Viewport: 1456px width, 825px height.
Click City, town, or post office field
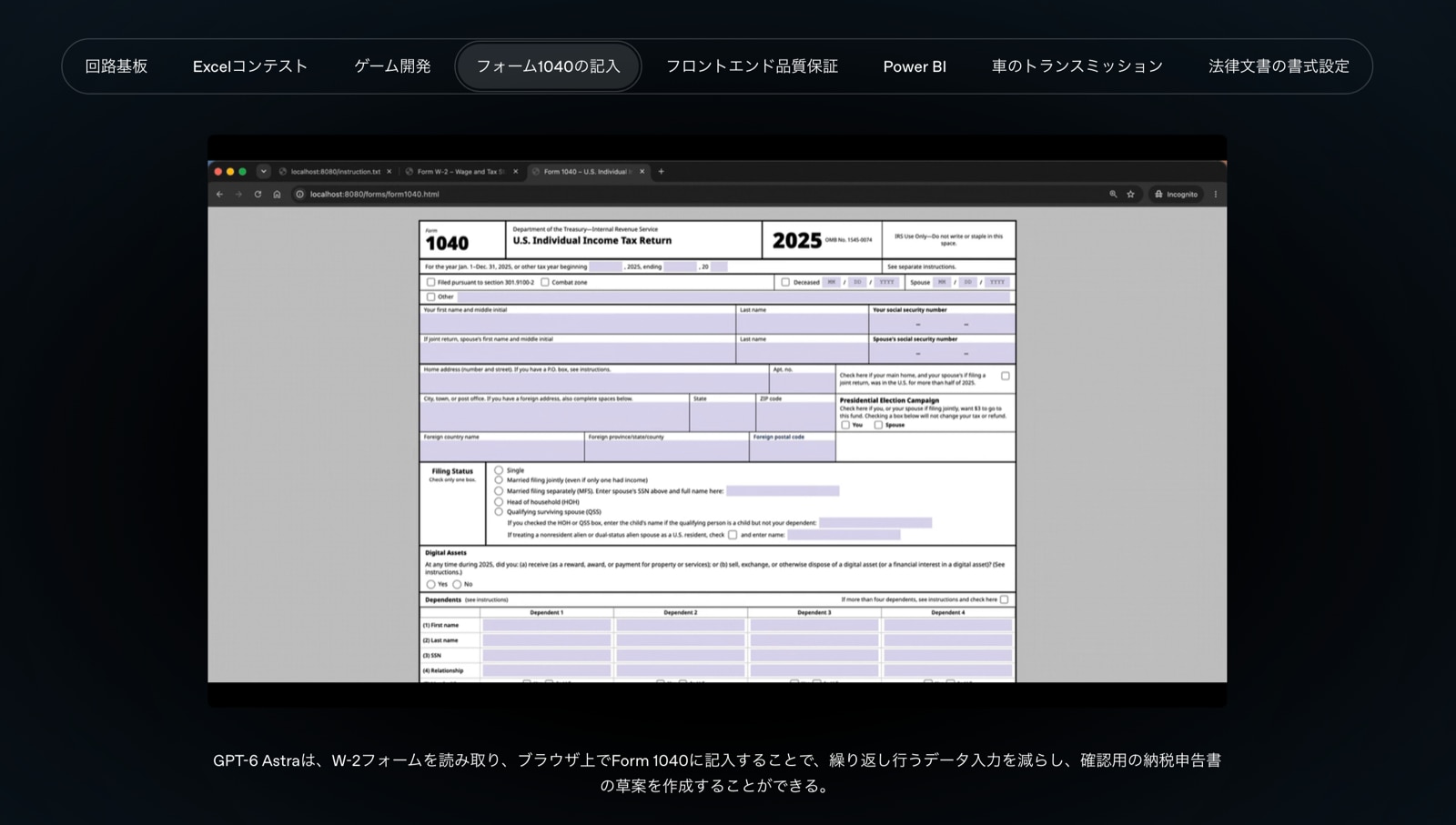click(x=554, y=417)
